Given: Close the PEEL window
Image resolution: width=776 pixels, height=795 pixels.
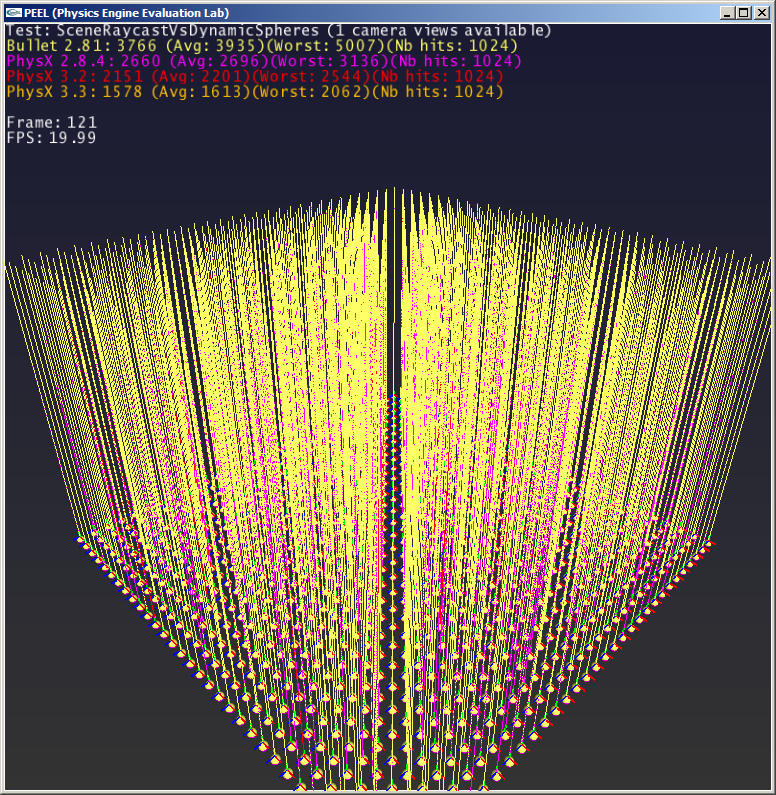Looking at the screenshot, I should (x=761, y=13).
